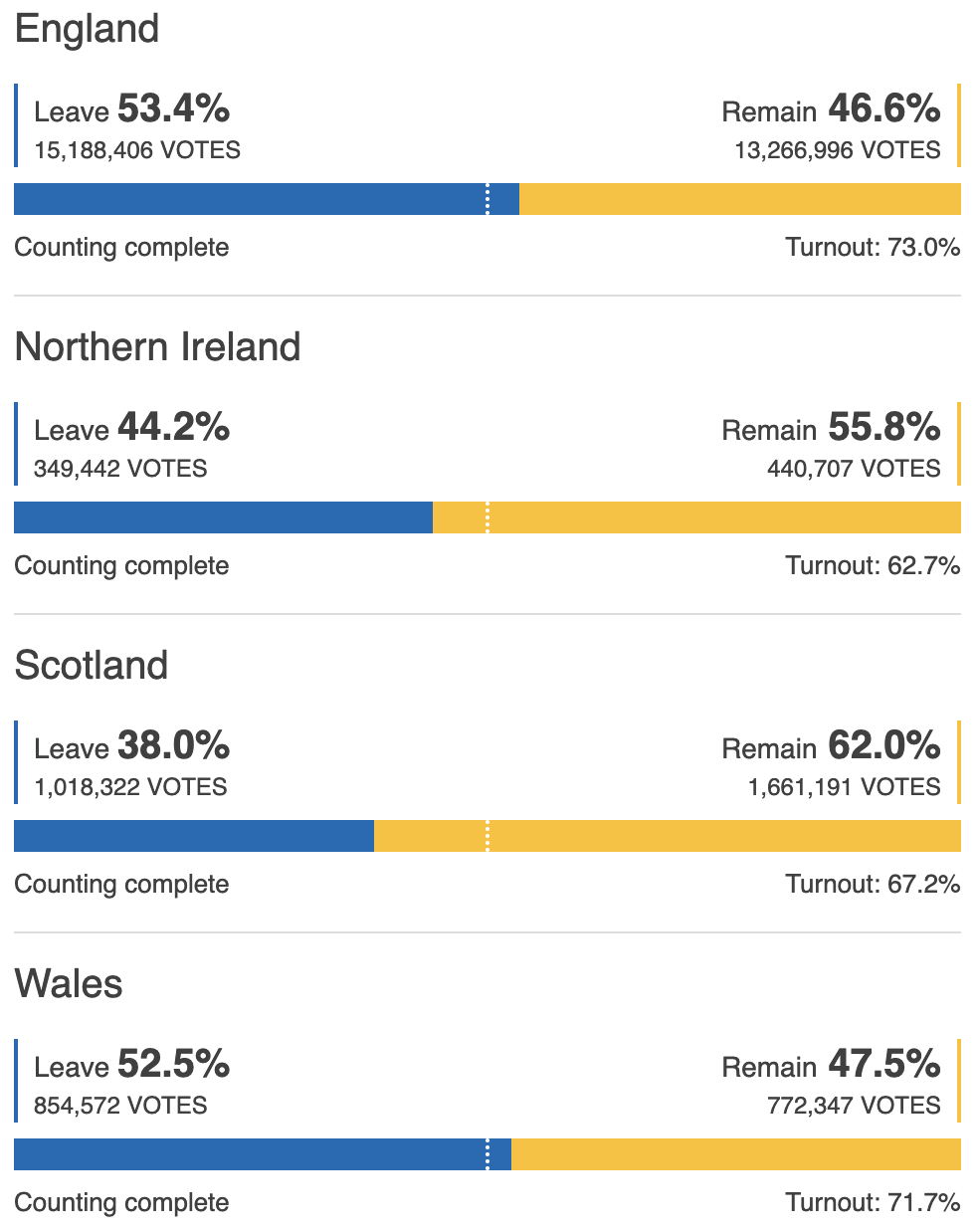Click the Wales region heading
Viewport: 977px width, 1232px height.
tap(69, 984)
